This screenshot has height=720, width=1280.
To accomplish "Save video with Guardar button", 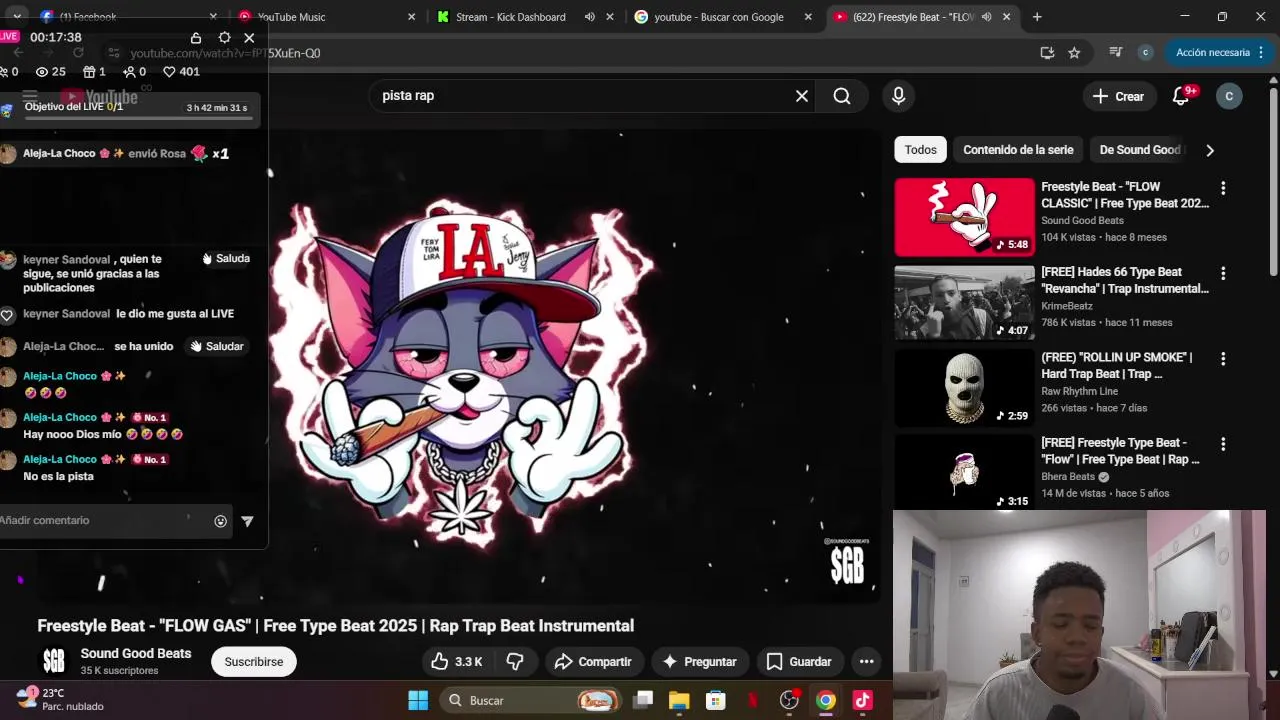I will 799,662.
